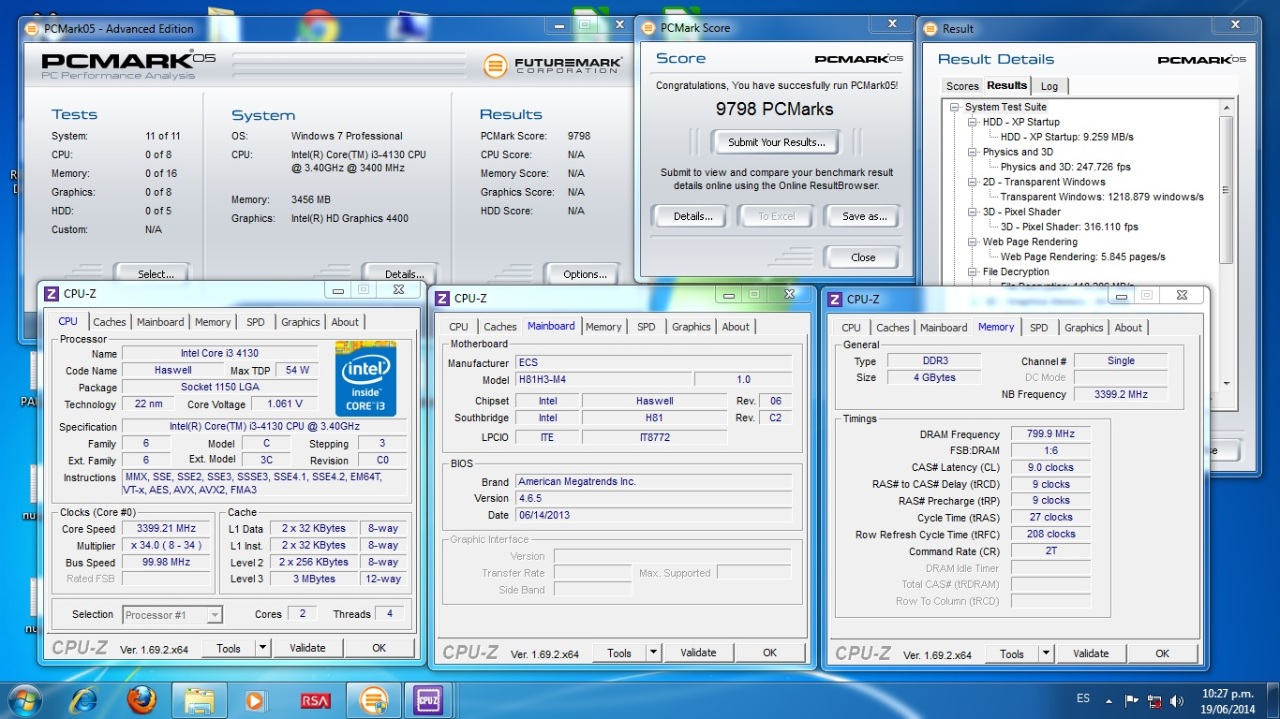Select 'HDD - XP Startup: 9.259 MB/s' result row

[x=1067, y=137]
